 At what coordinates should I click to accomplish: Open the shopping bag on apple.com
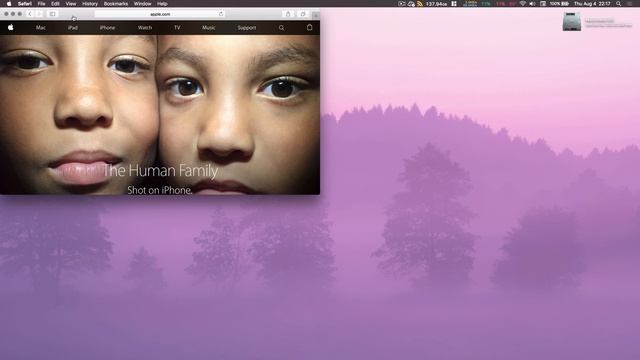(309, 27)
